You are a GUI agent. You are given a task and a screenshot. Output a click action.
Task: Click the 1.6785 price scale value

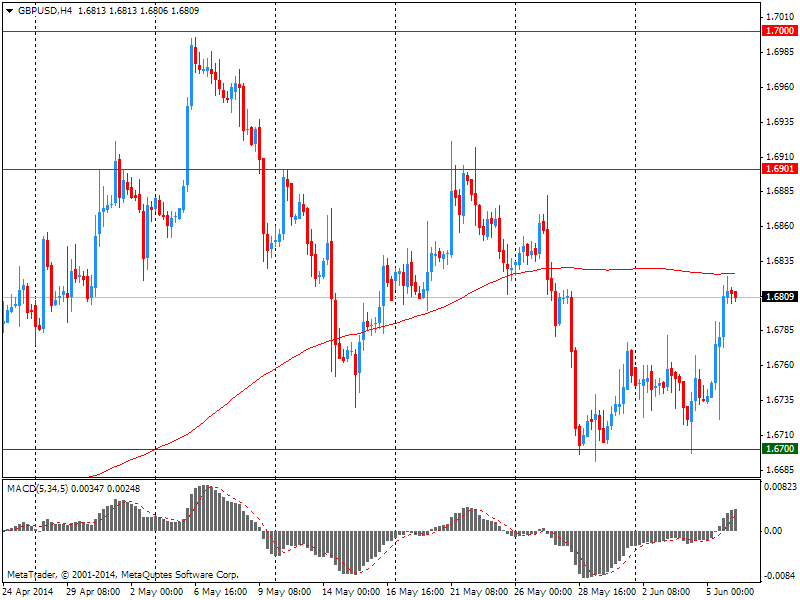click(781, 330)
